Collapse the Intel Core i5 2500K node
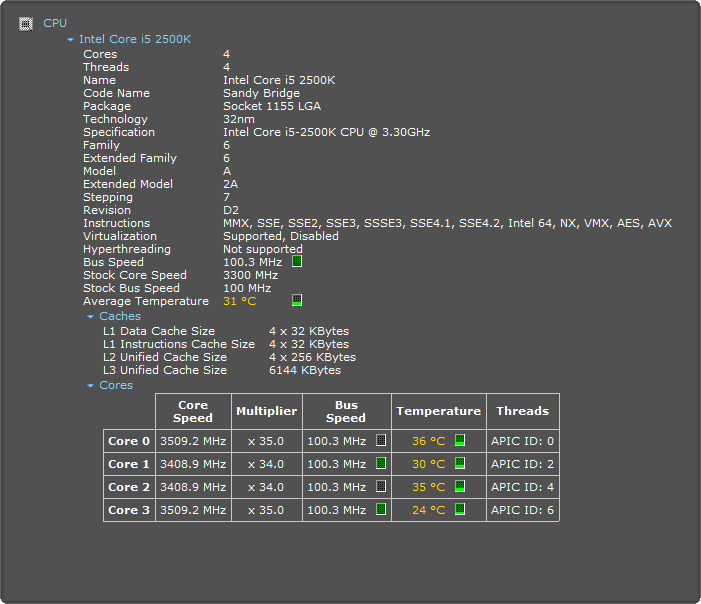The height and width of the screenshot is (604, 701). point(70,40)
